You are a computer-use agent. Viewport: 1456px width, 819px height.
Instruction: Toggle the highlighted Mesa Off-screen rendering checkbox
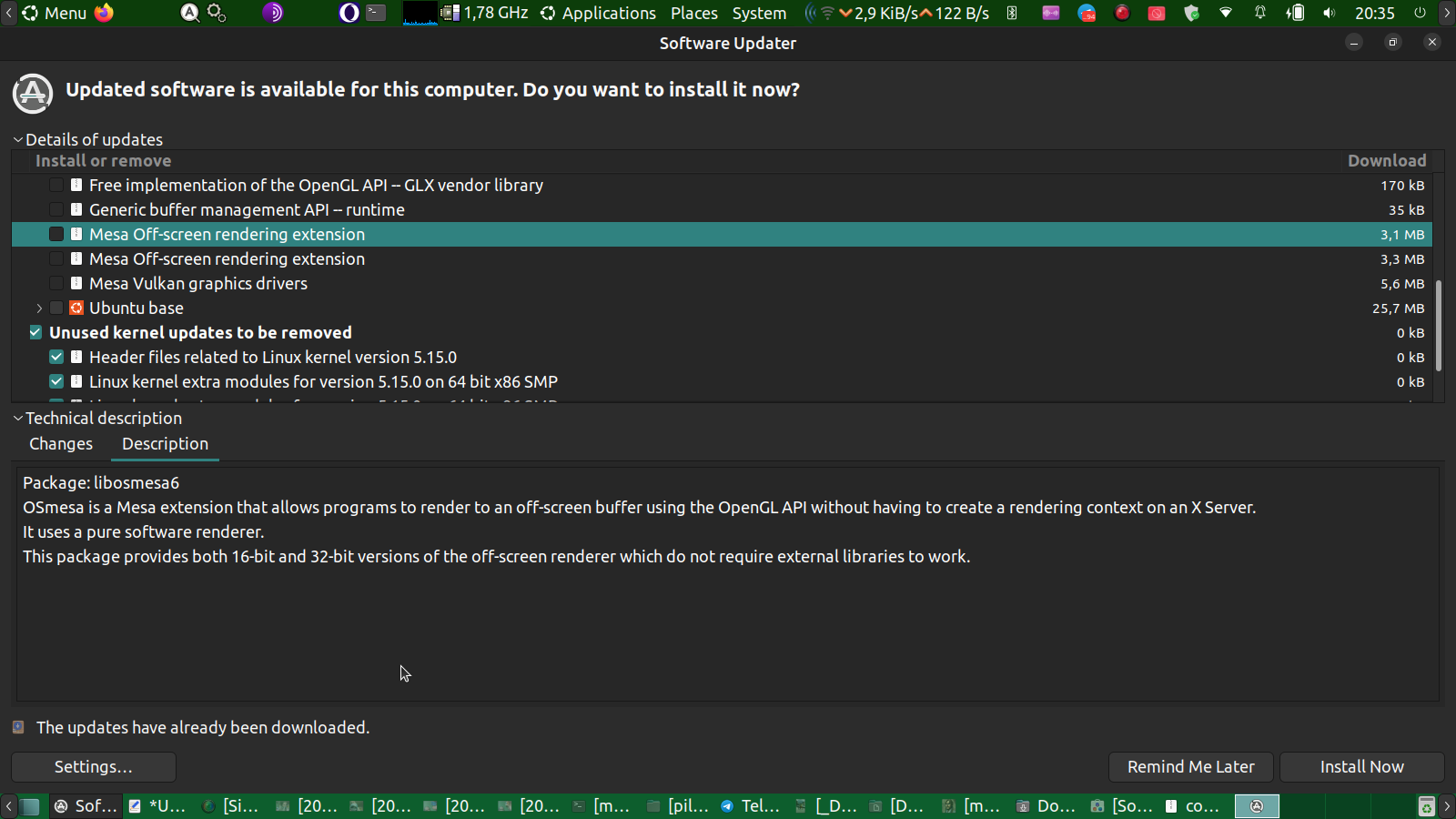56,234
